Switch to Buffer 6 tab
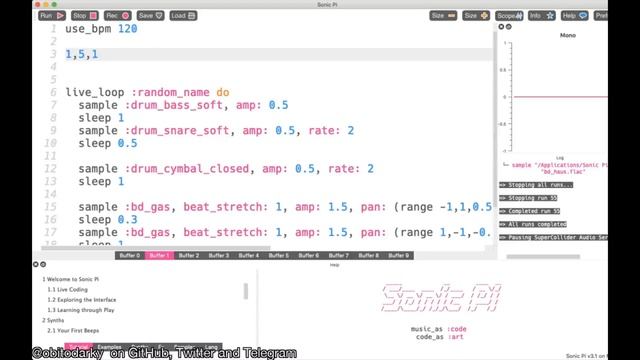The height and width of the screenshot is (360, 640). click(x=309, y=256)
